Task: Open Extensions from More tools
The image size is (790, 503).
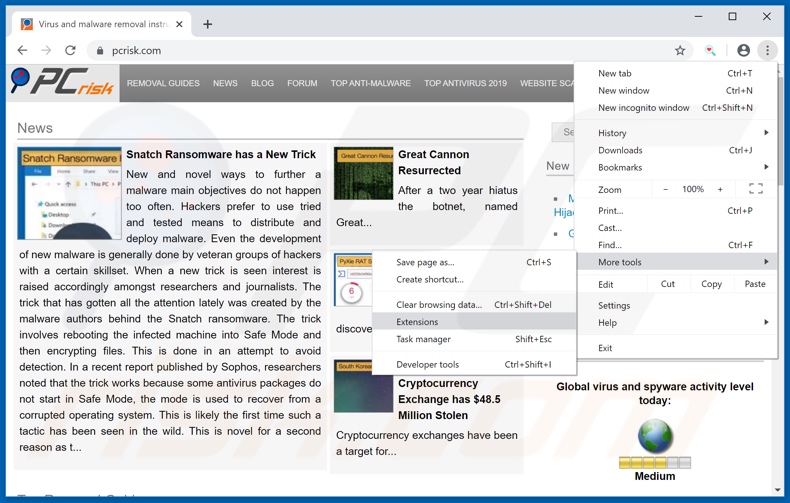Action: click(474, 322)
